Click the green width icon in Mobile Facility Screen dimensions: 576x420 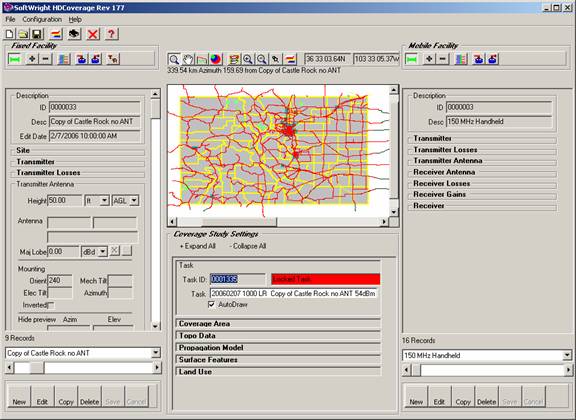pyautogui.click(x=411, y=59)
